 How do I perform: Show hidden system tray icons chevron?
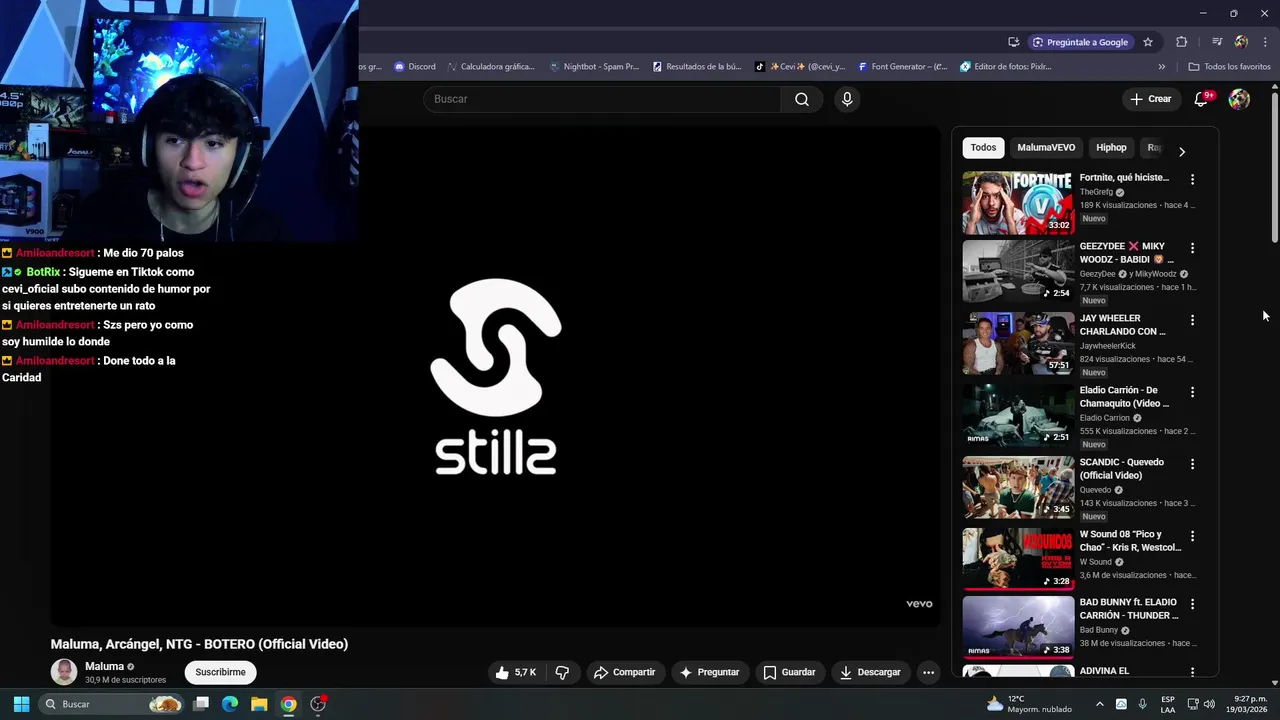[1100, 704]
